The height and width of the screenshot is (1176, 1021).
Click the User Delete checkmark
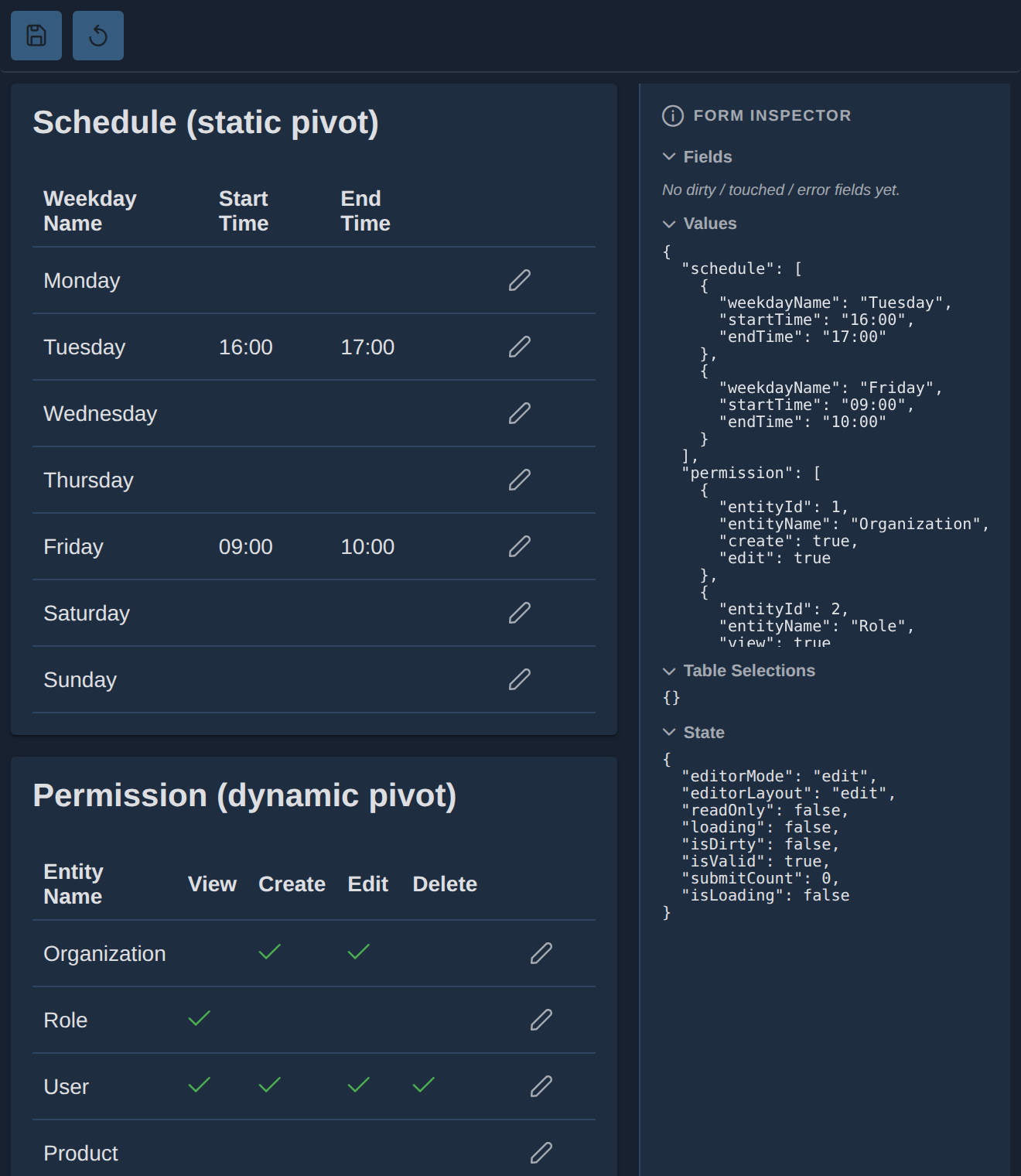(424, 1085)
